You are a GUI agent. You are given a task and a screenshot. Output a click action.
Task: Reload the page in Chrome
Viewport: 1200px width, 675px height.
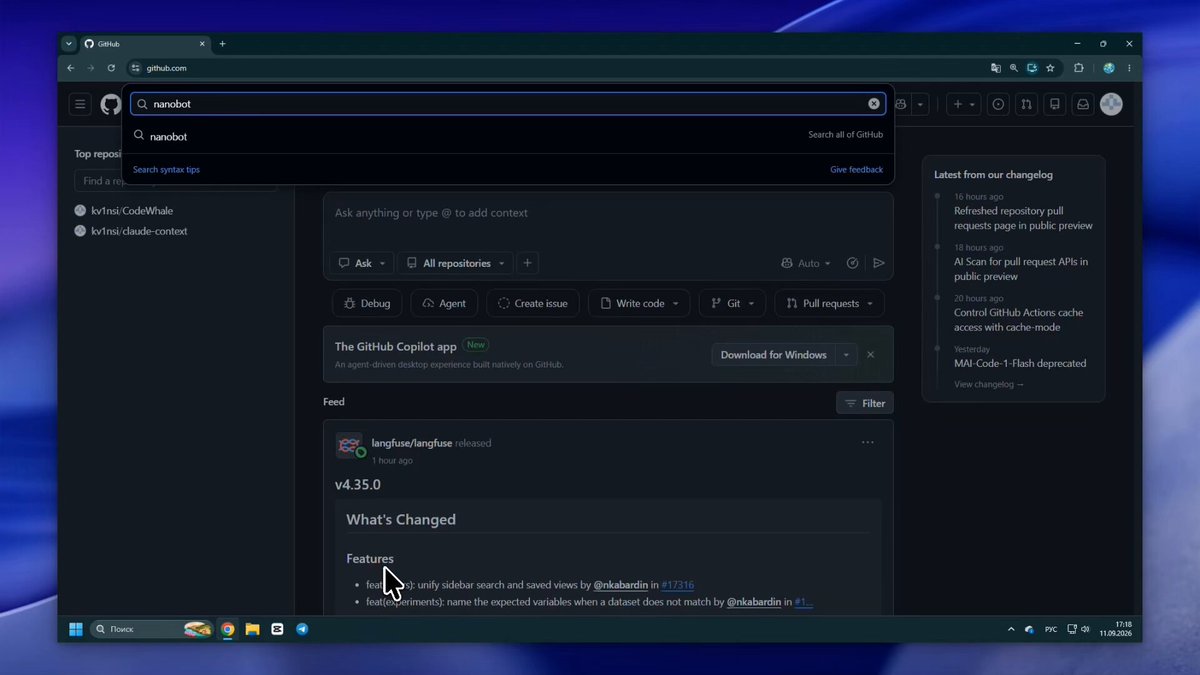(x=111, y=68)
